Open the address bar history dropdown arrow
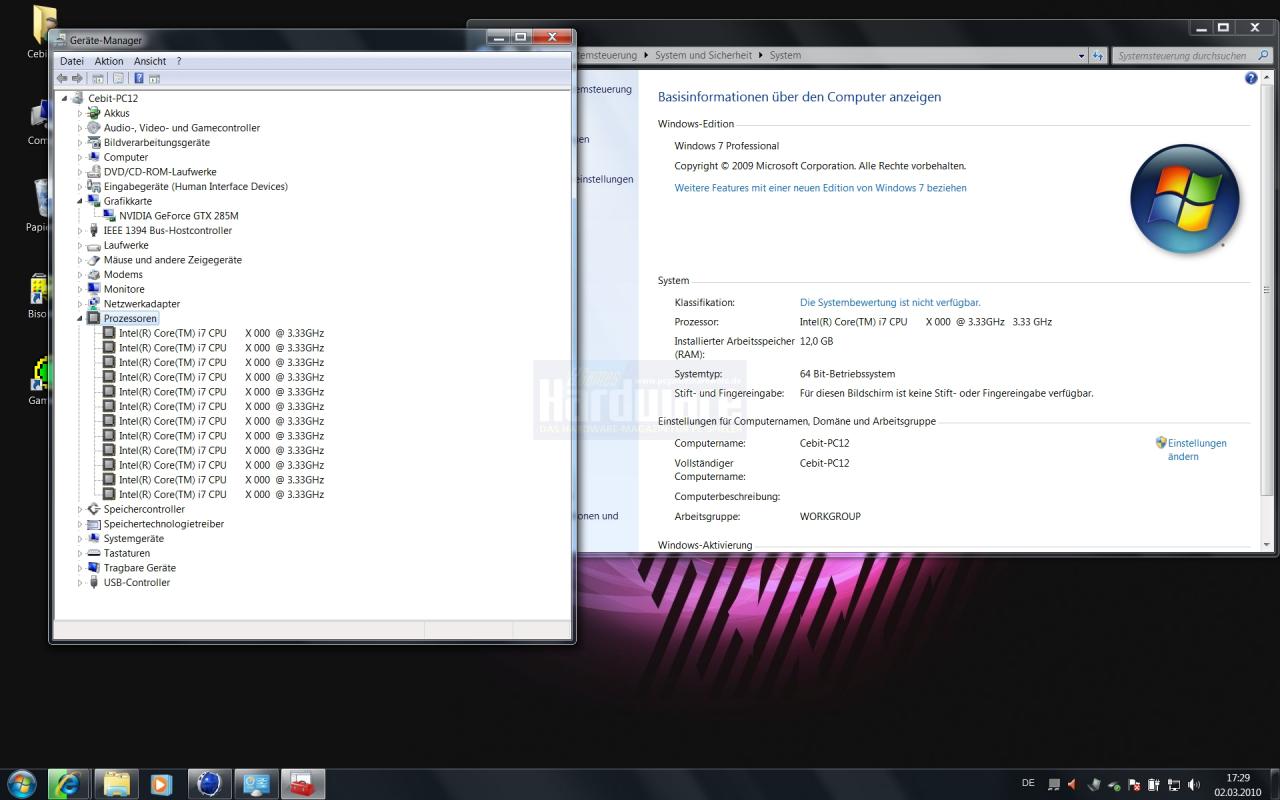 (1081, 56)
